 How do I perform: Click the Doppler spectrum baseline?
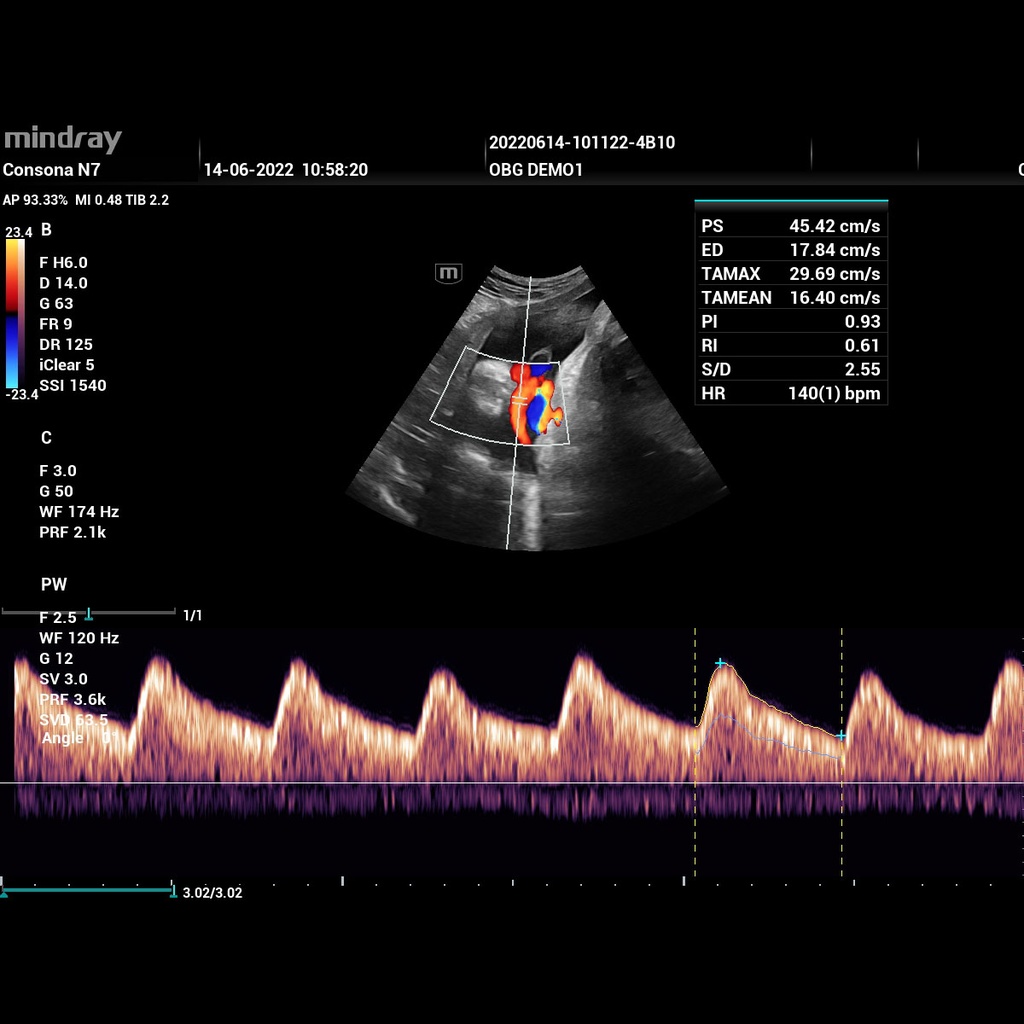point(500,783)
